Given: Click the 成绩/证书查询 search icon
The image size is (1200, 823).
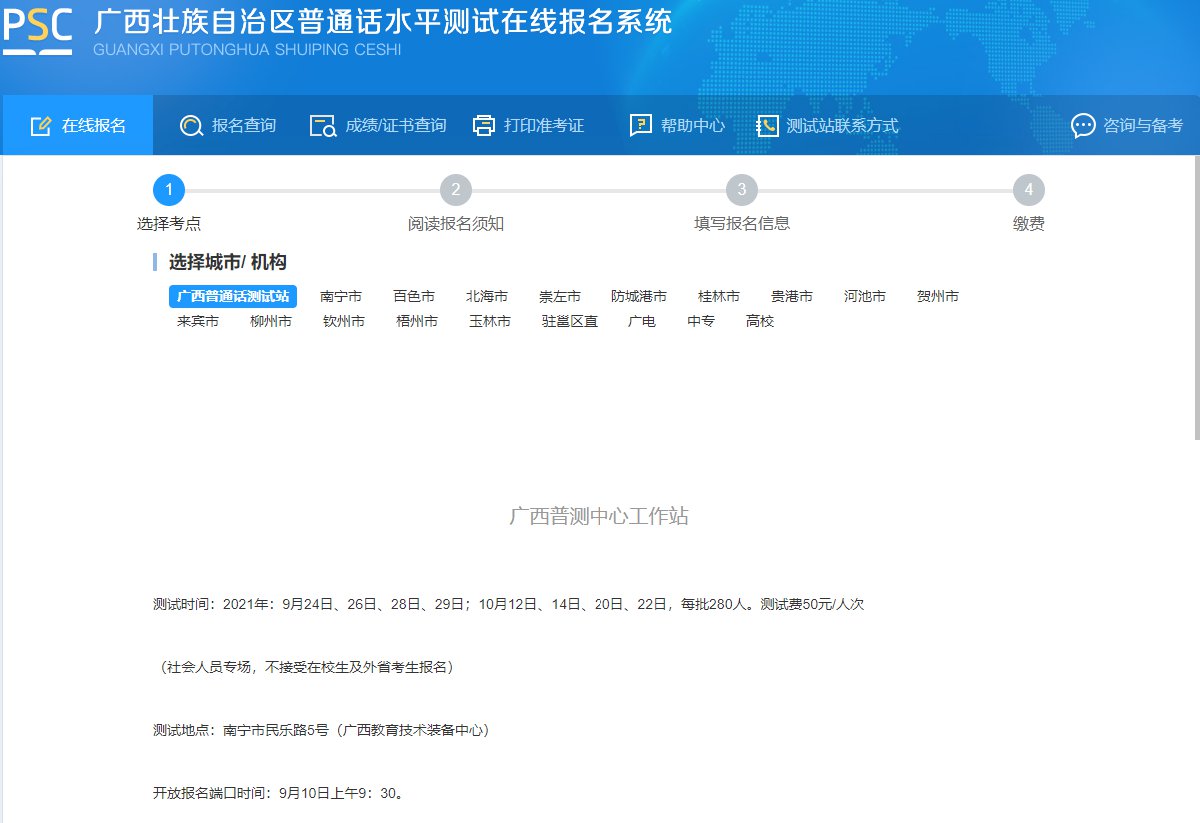Looking at the screenshot, I should [x=323, y=126].
